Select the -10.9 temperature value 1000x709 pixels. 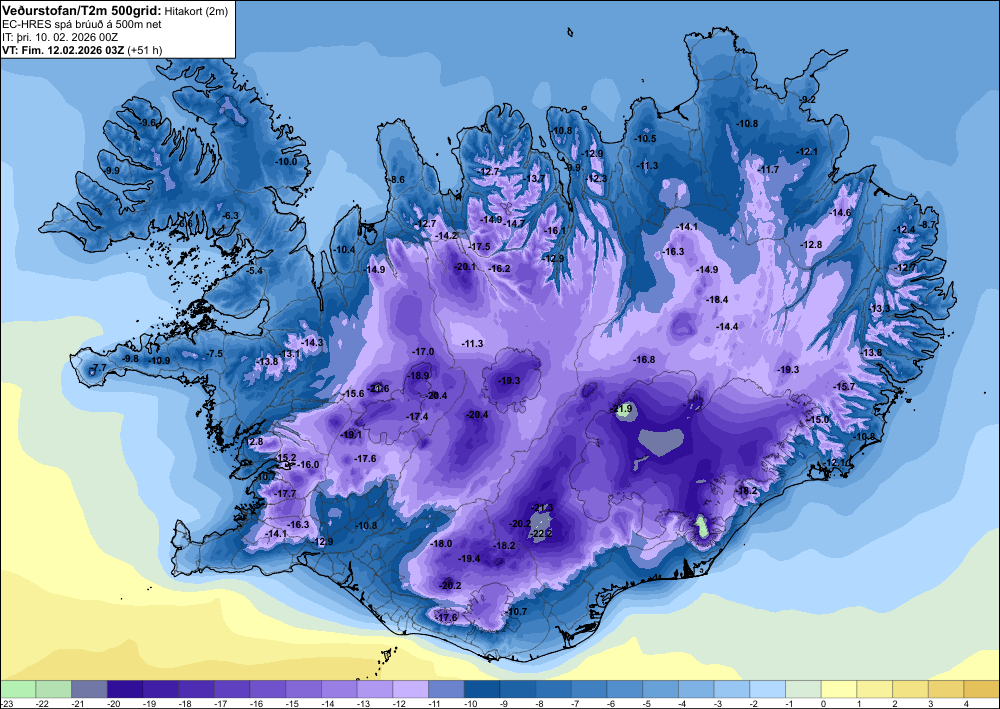click(159, 361)
